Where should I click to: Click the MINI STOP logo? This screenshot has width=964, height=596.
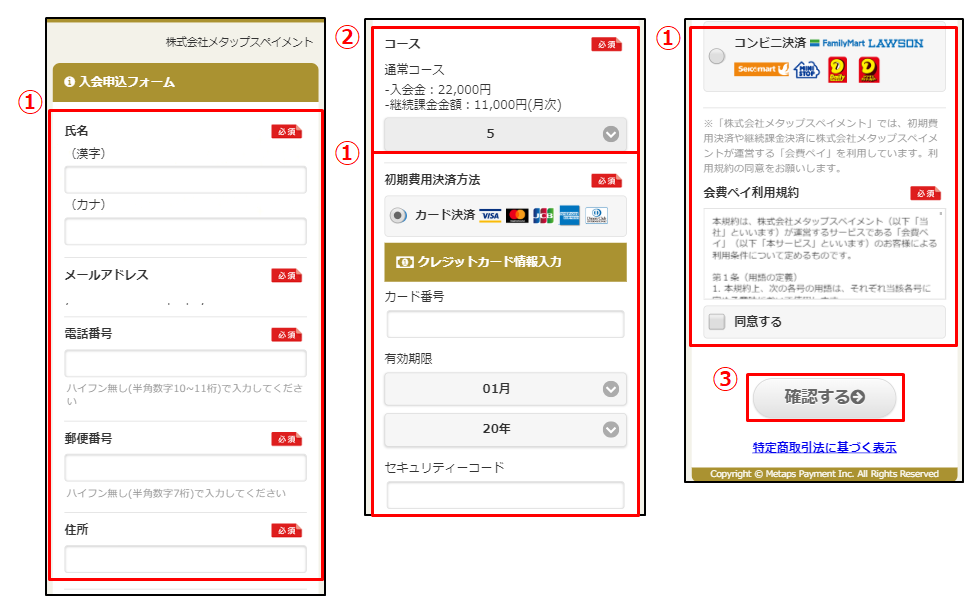tap(805, 69)
